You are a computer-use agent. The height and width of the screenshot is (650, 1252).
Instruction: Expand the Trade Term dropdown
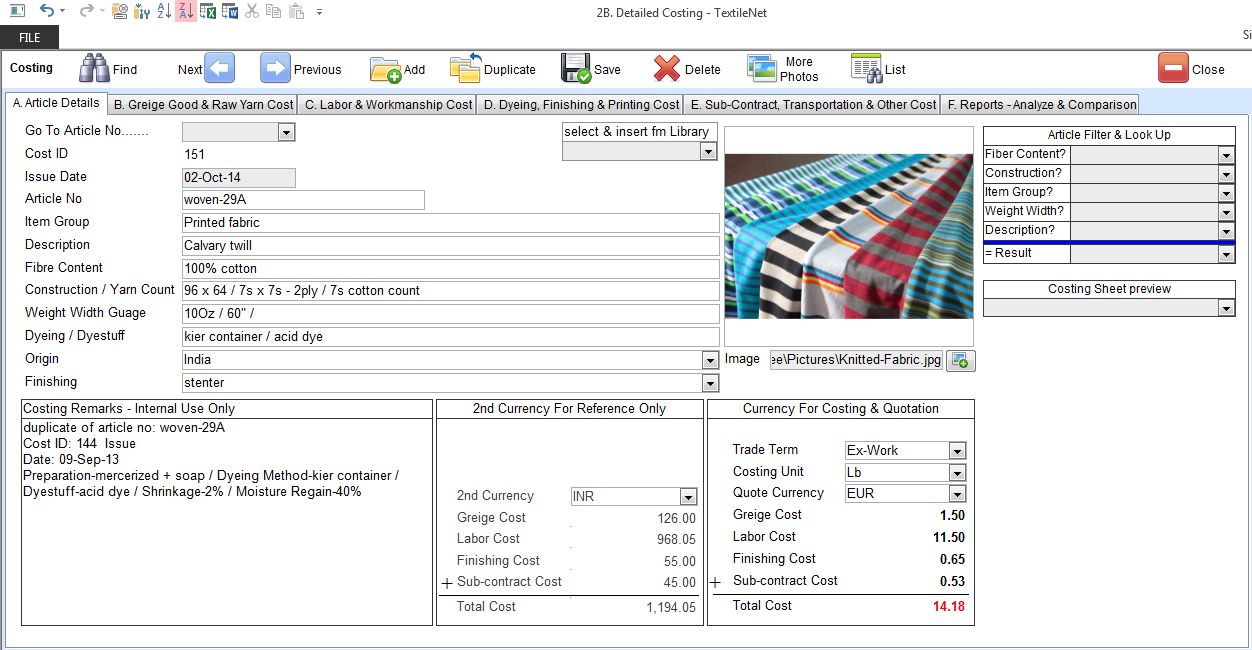point(957,451)
